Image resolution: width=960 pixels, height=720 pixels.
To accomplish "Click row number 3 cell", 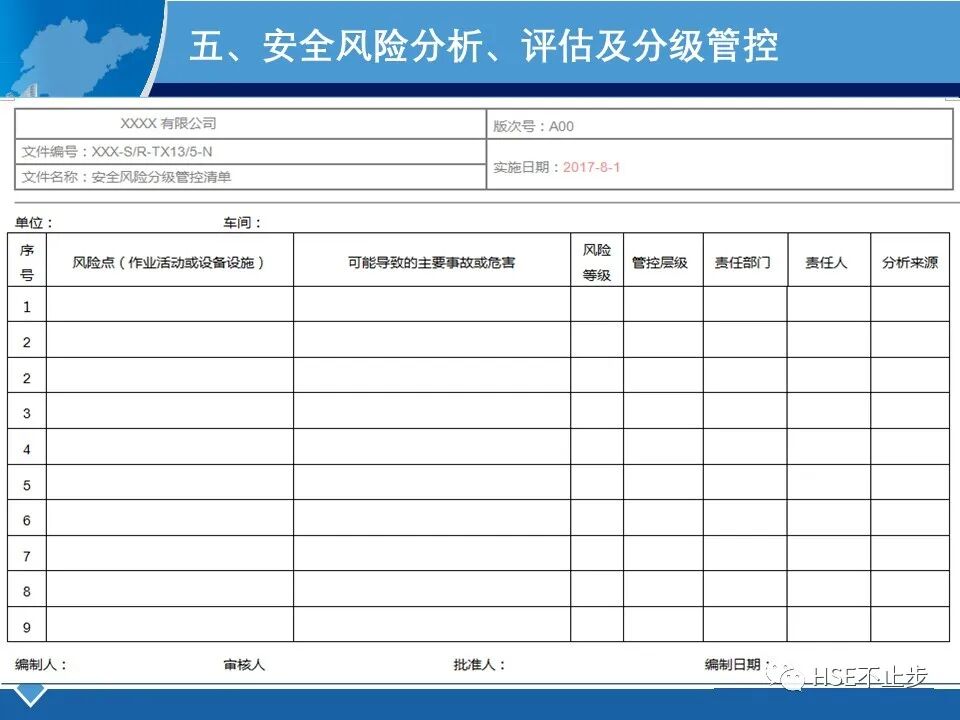I will pyautogui.click(x=27, y=411).
